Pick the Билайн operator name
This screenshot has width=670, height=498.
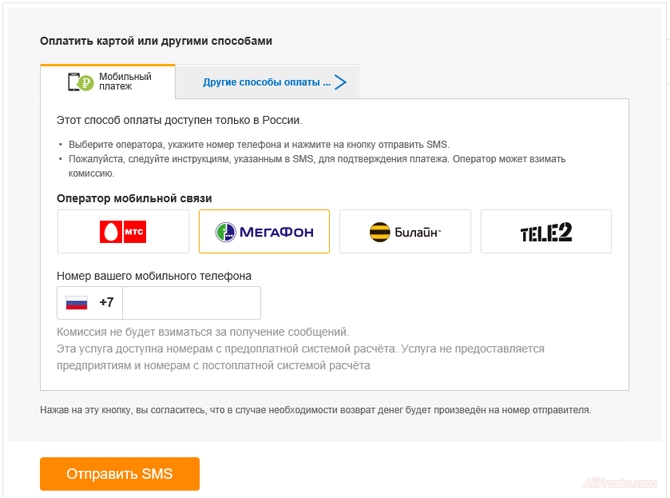pyautogui.click(x=417, y=232)
